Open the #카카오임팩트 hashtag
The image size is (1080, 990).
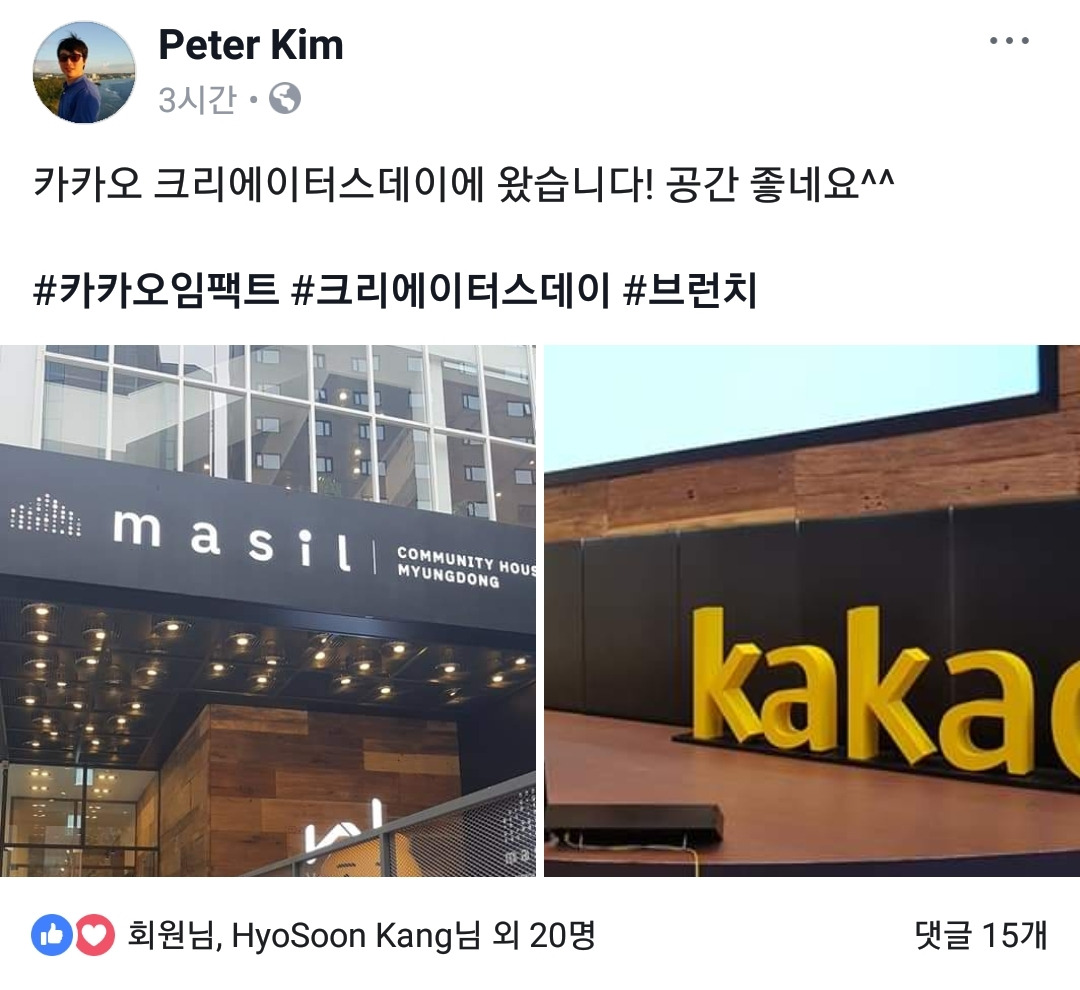(156, 290)
